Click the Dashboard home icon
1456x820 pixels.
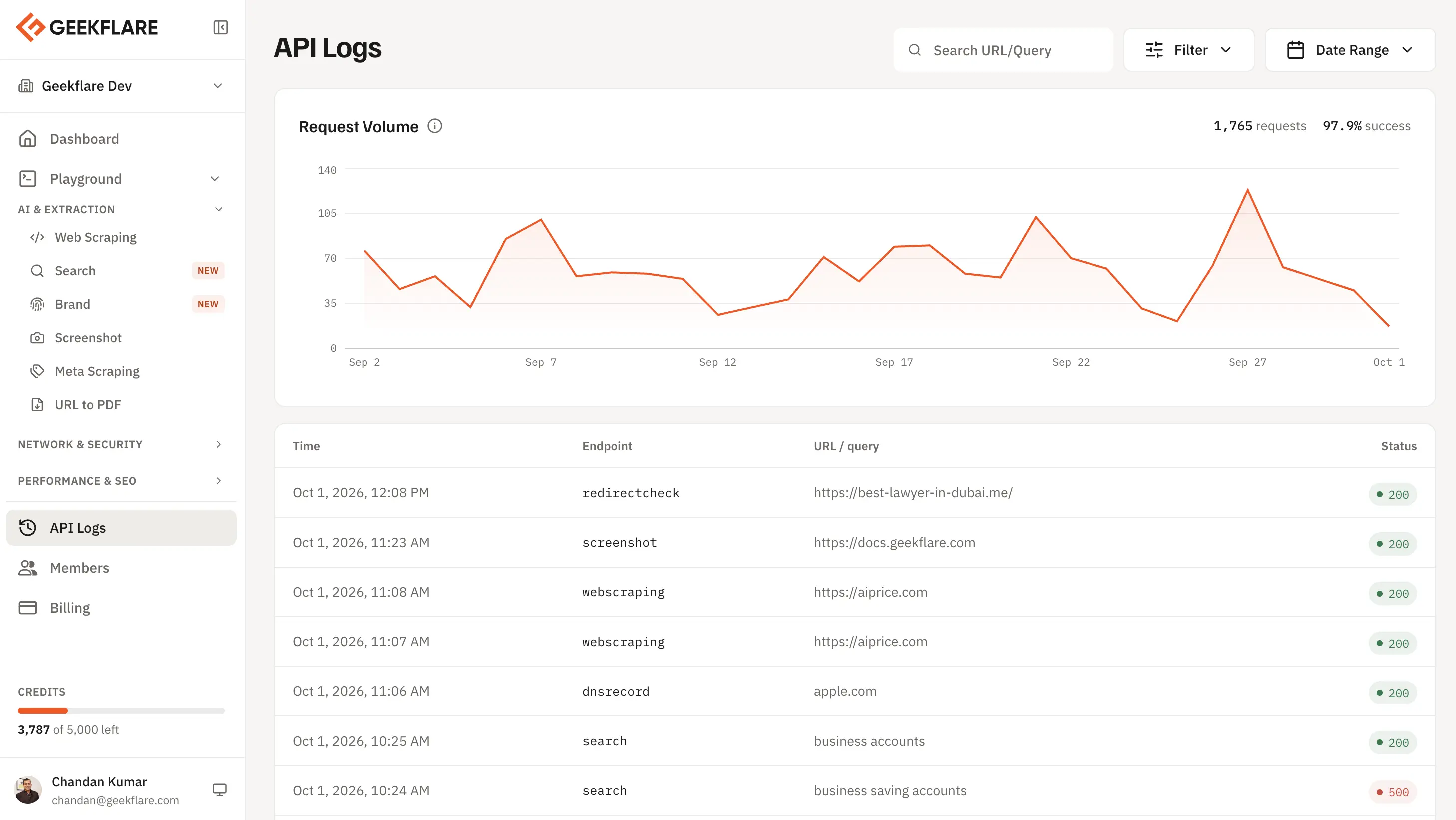27,139
